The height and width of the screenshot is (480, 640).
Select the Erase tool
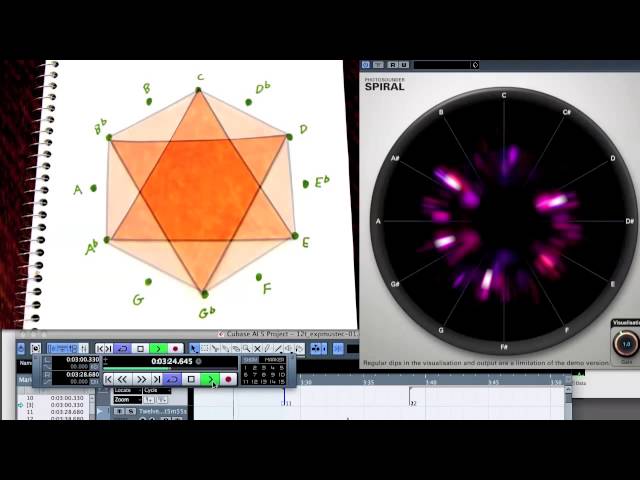tap(236, 349)
